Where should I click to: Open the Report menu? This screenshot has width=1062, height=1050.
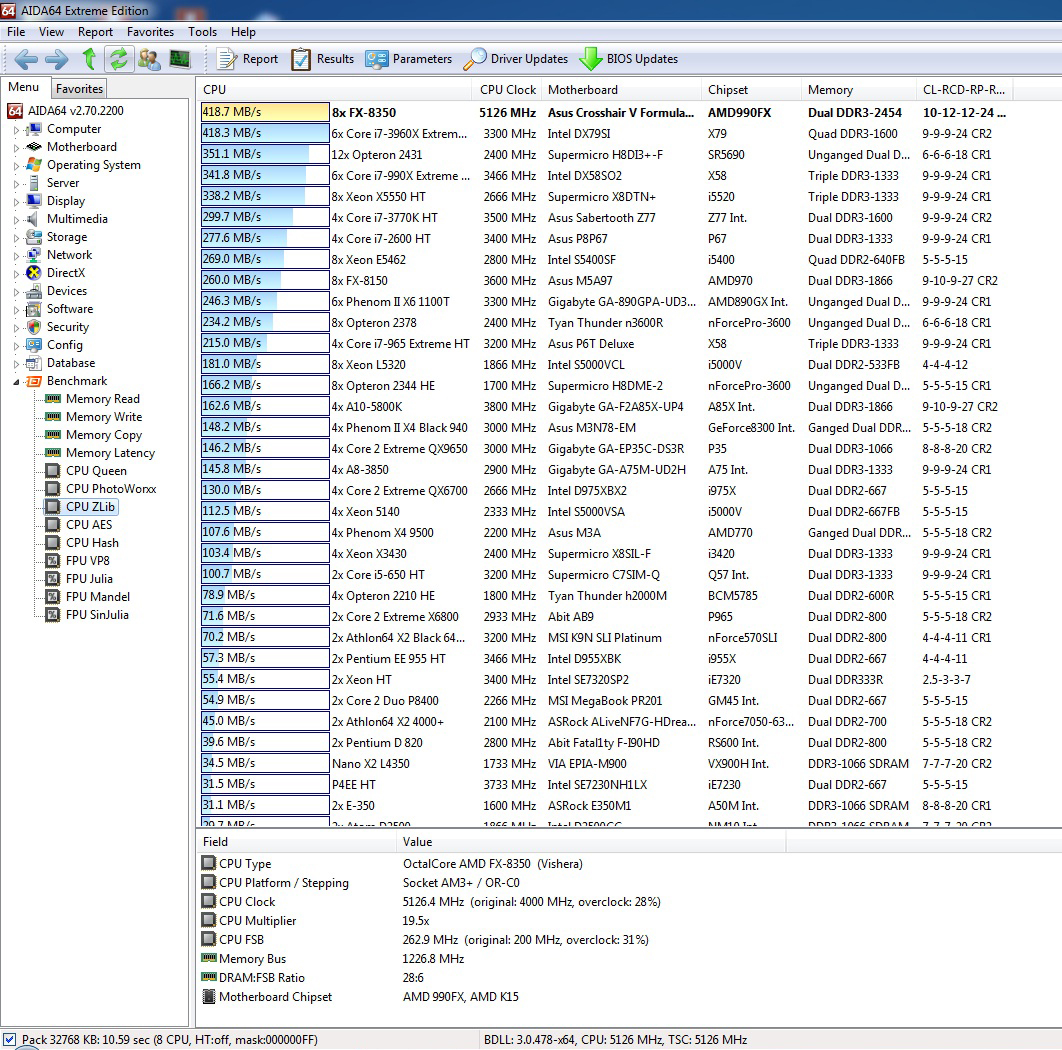(95, 32)
